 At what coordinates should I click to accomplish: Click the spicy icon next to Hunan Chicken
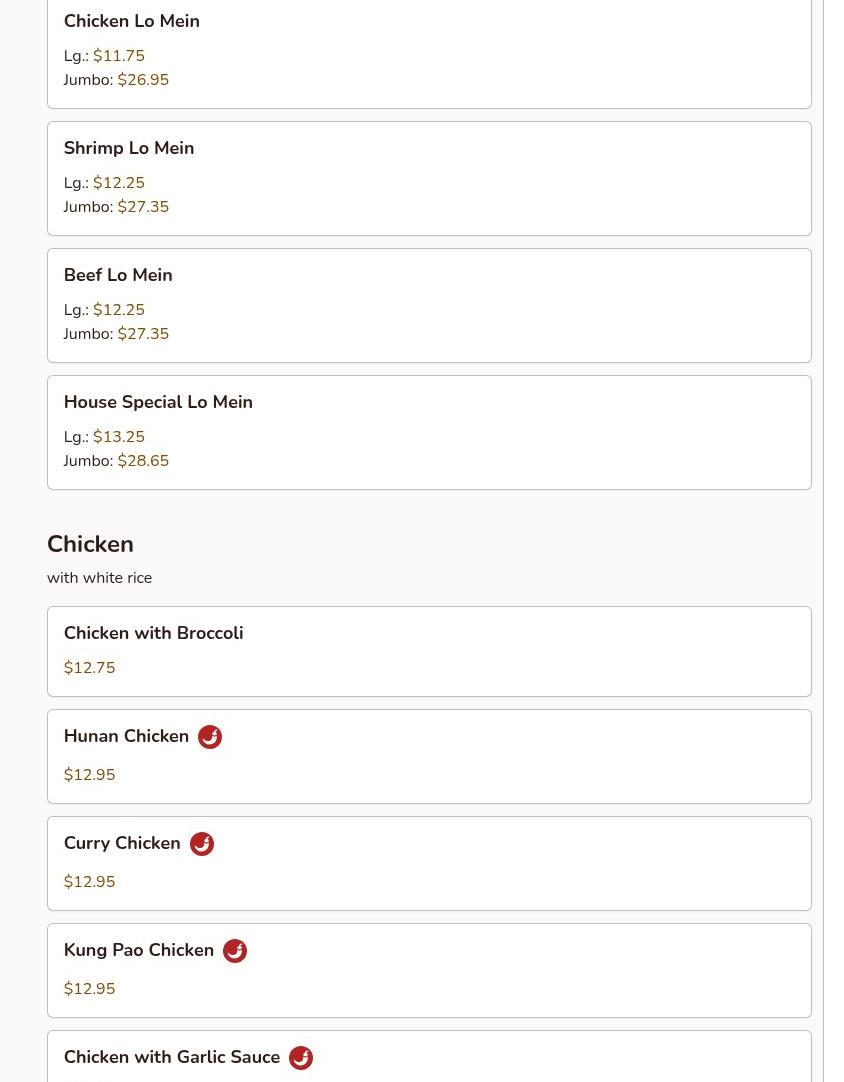coord(210,737)
